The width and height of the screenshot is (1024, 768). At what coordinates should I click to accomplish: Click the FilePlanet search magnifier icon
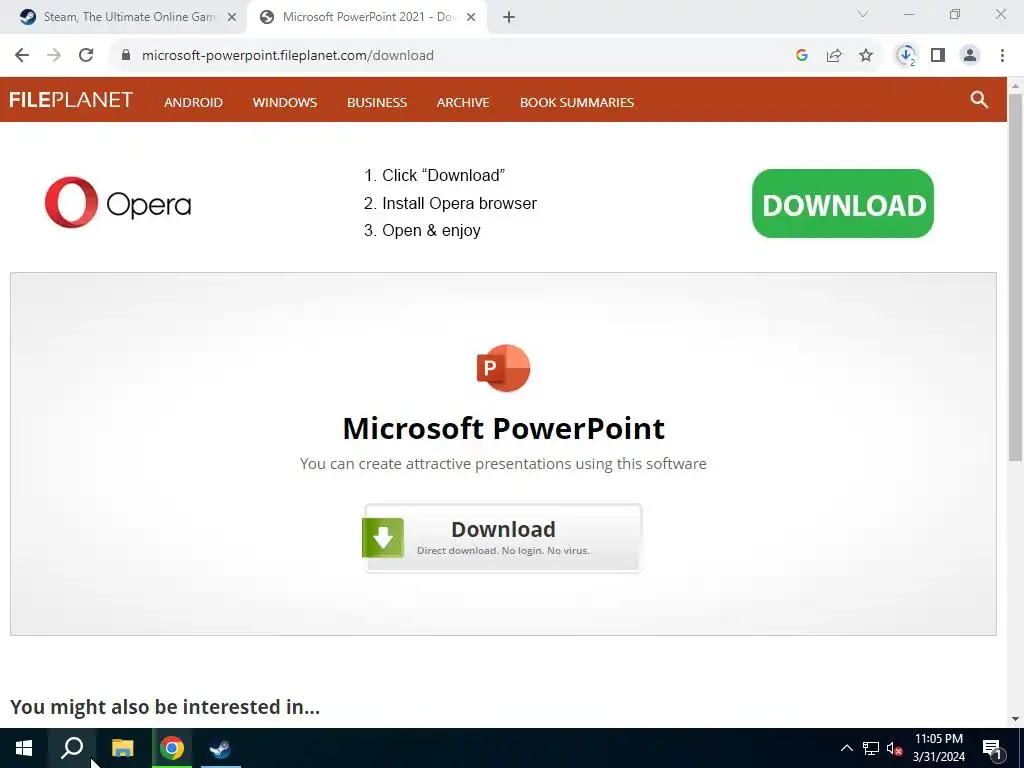(x=979, y=100)
